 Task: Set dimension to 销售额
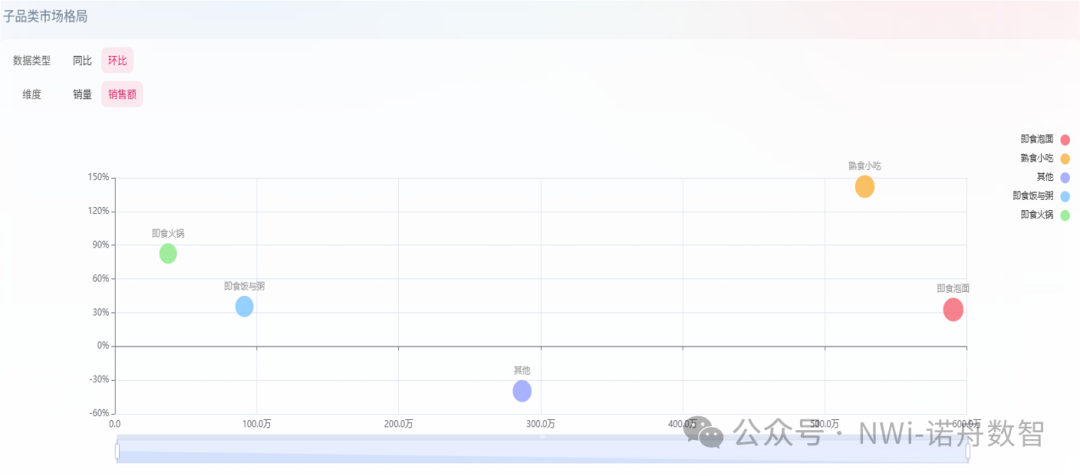tap(122, 95)
